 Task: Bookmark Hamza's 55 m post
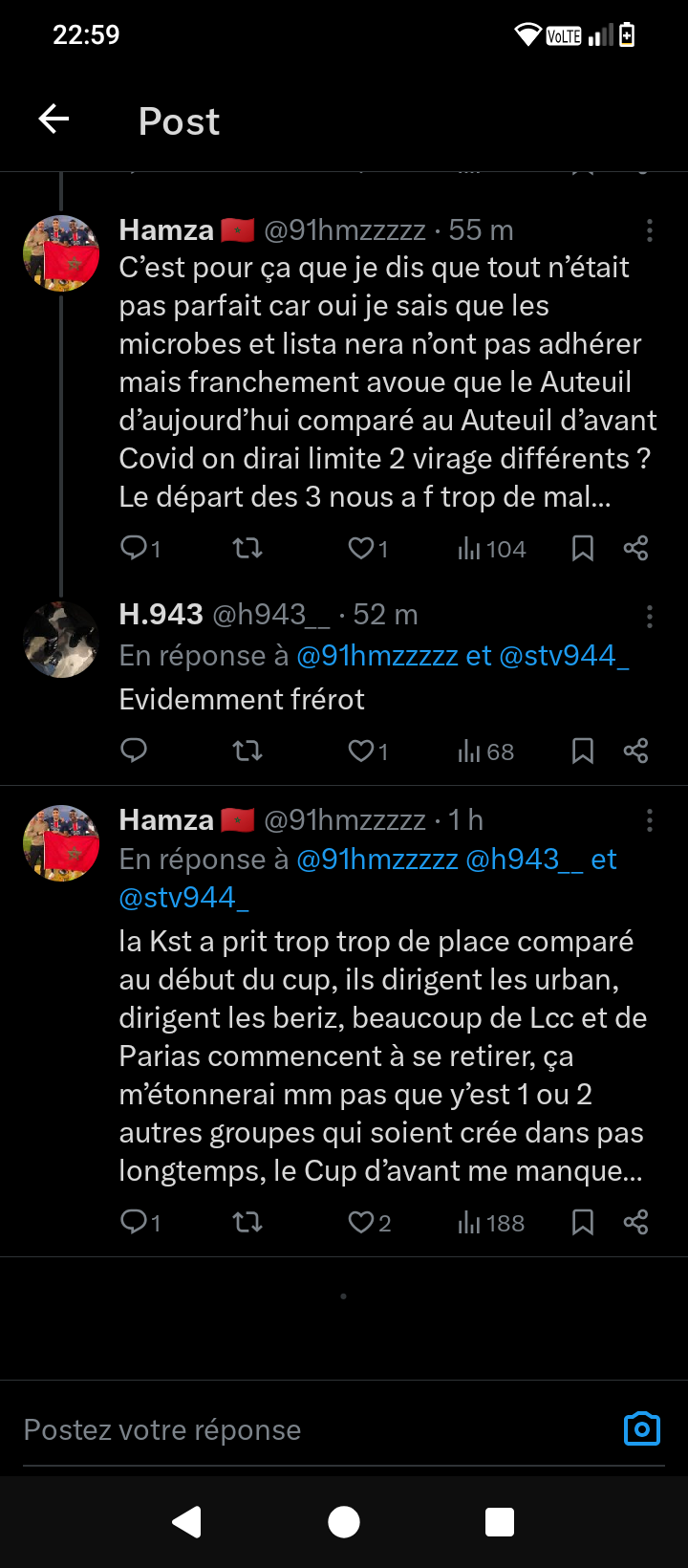(583, 548)
